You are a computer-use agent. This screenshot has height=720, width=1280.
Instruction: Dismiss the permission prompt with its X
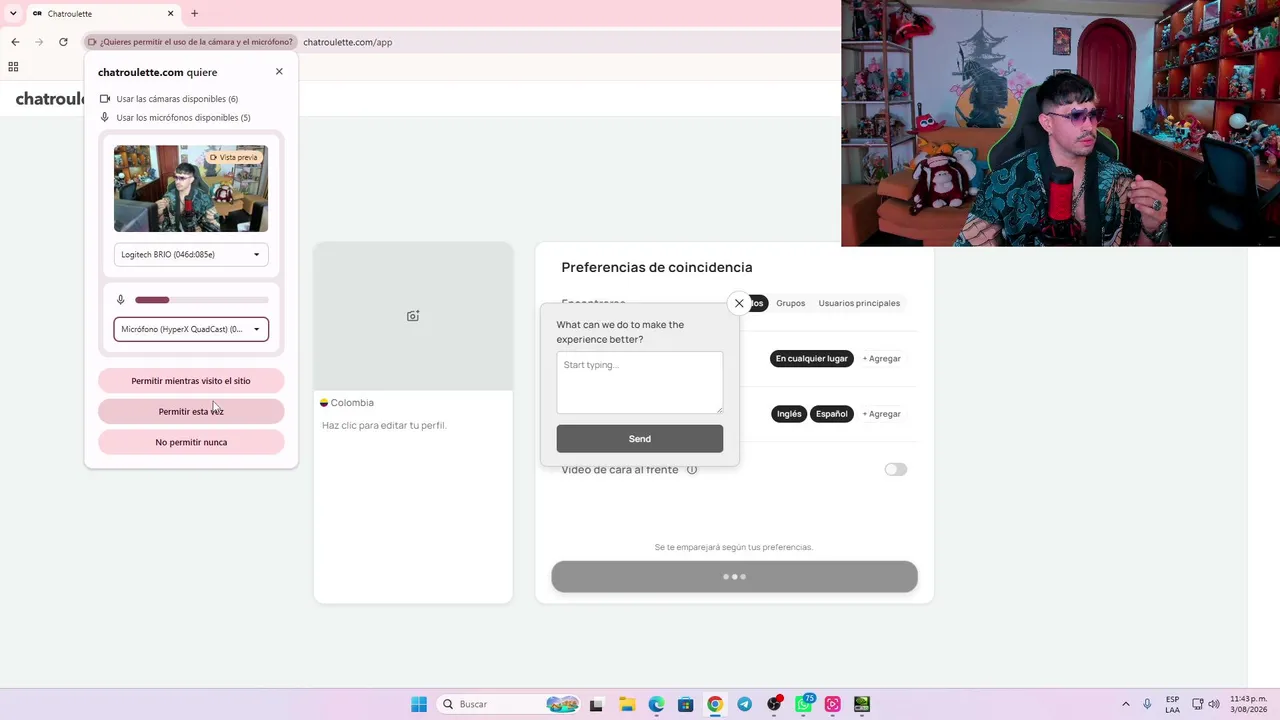pos(279,72)
